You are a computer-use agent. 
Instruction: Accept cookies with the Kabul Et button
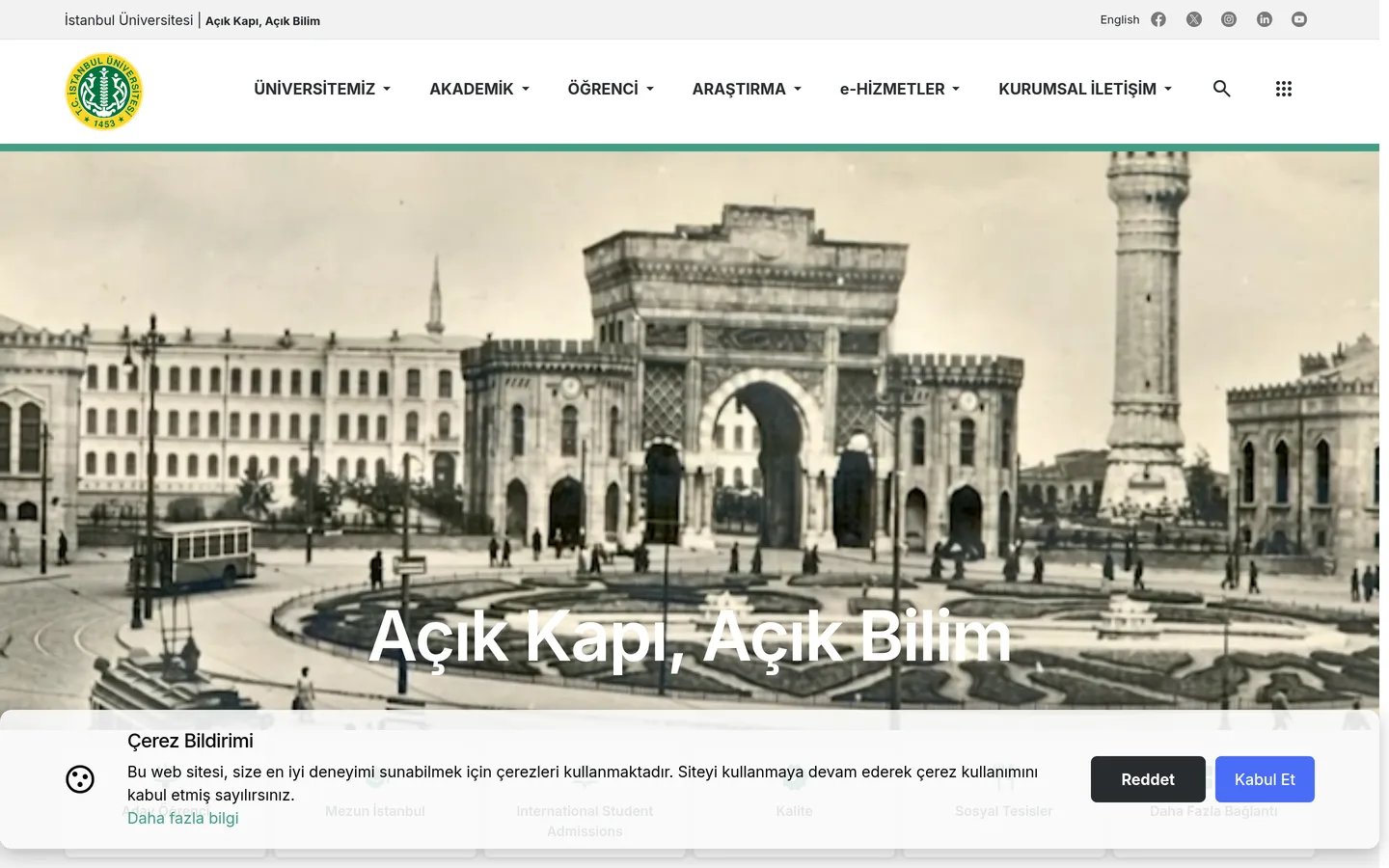(x=1265, y=779)
